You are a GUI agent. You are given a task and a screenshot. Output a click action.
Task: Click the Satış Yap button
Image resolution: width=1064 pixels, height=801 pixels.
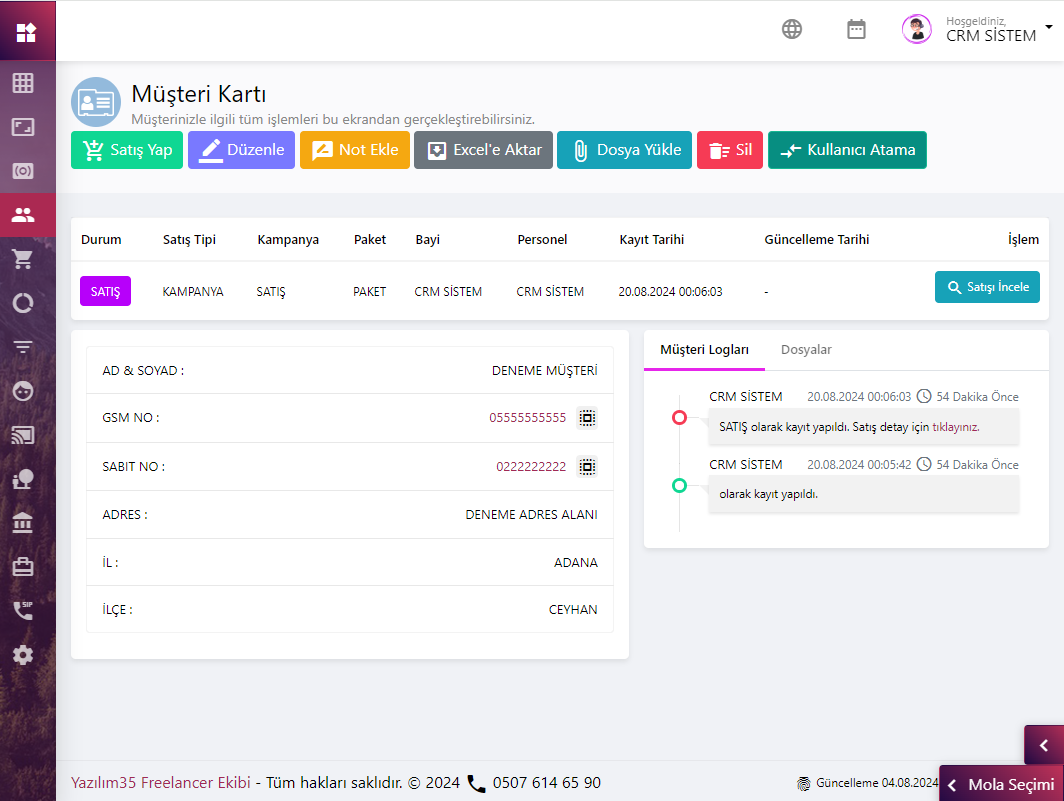point(127,150)
